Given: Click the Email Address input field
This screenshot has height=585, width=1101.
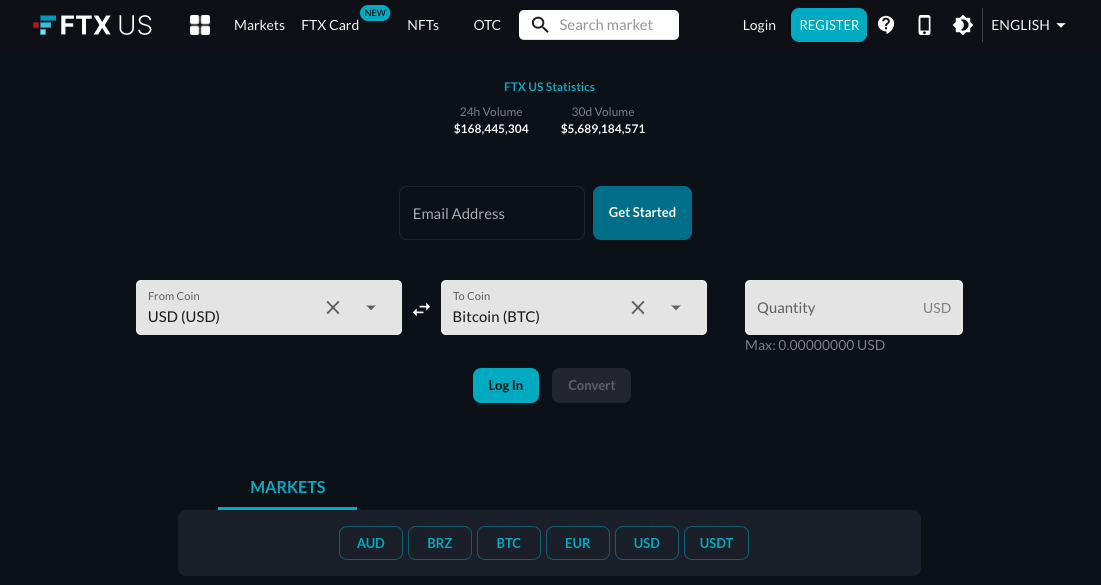Looking at the screenshot, I should (x=491, y=213).
